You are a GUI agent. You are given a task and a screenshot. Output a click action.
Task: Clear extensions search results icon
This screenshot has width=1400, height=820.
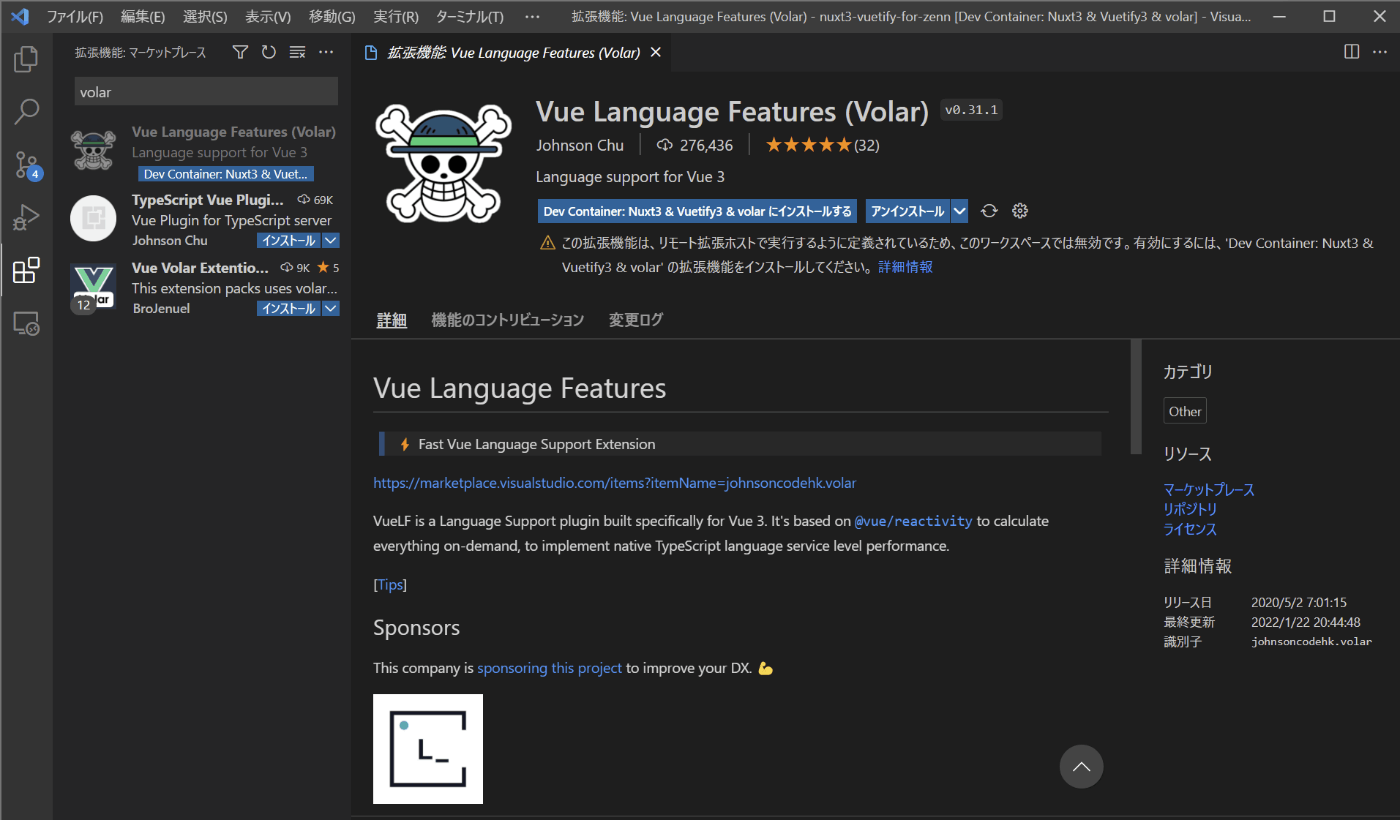[x=297, y=52]
